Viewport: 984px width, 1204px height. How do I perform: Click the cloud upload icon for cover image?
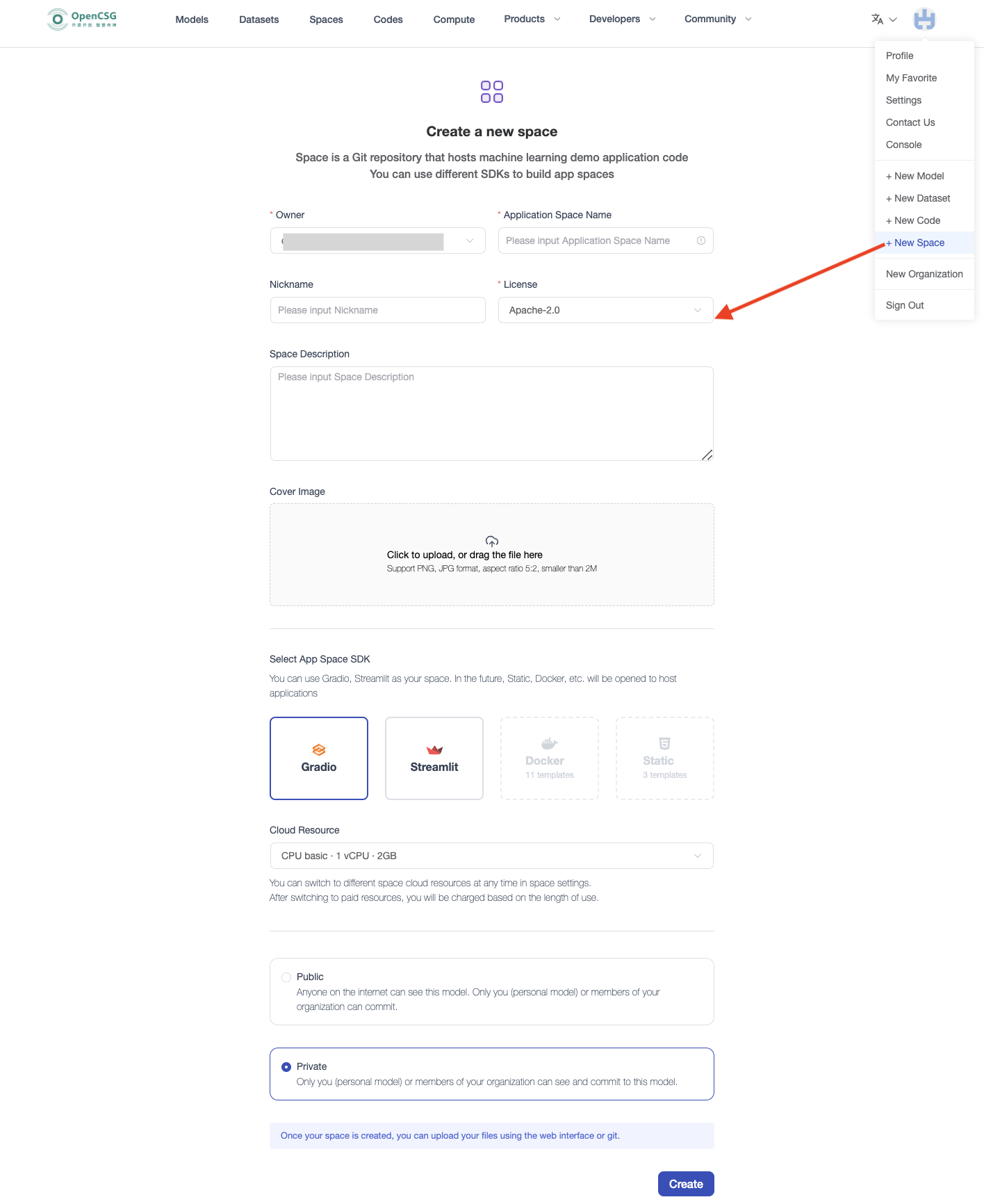click(x=491, y=541)
